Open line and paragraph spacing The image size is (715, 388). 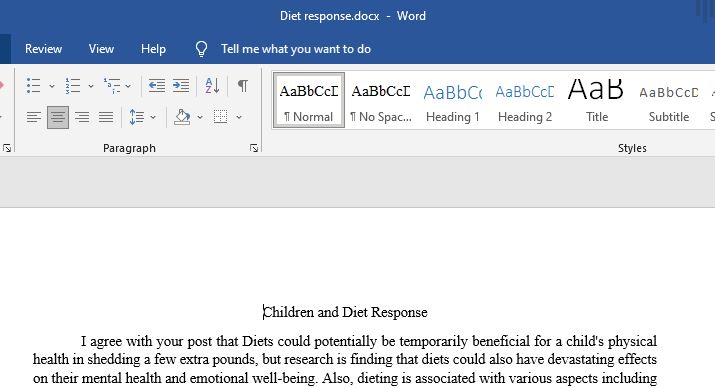pyautogui.click(x=137, y=118)
